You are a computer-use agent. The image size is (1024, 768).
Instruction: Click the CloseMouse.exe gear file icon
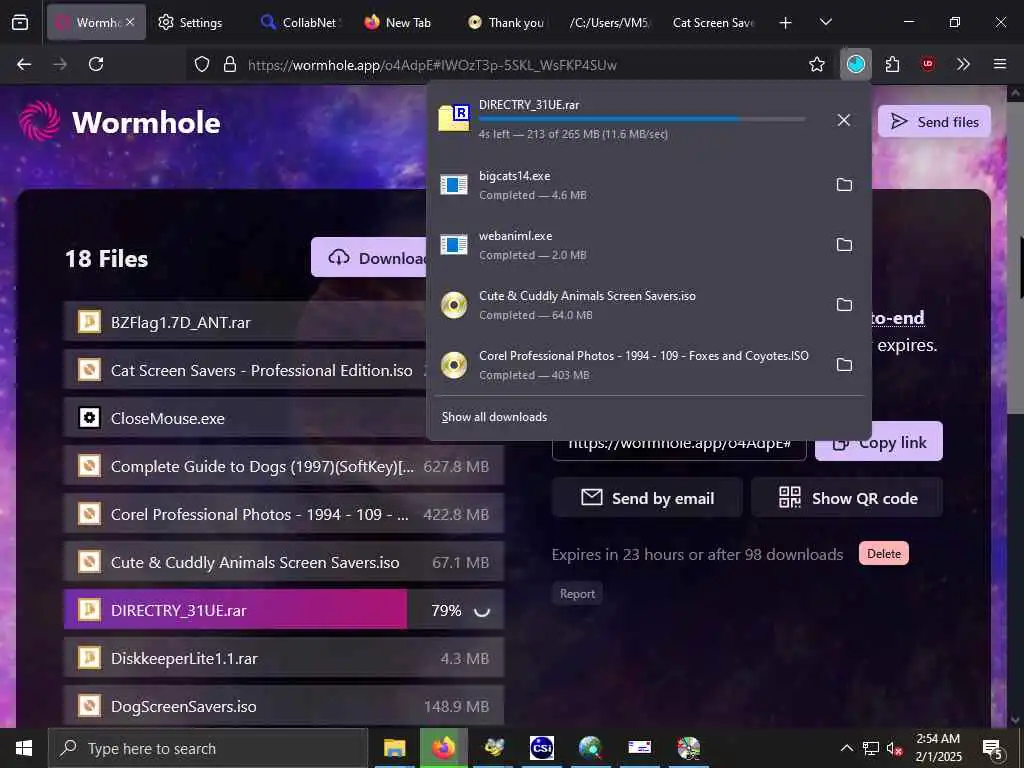89,417
